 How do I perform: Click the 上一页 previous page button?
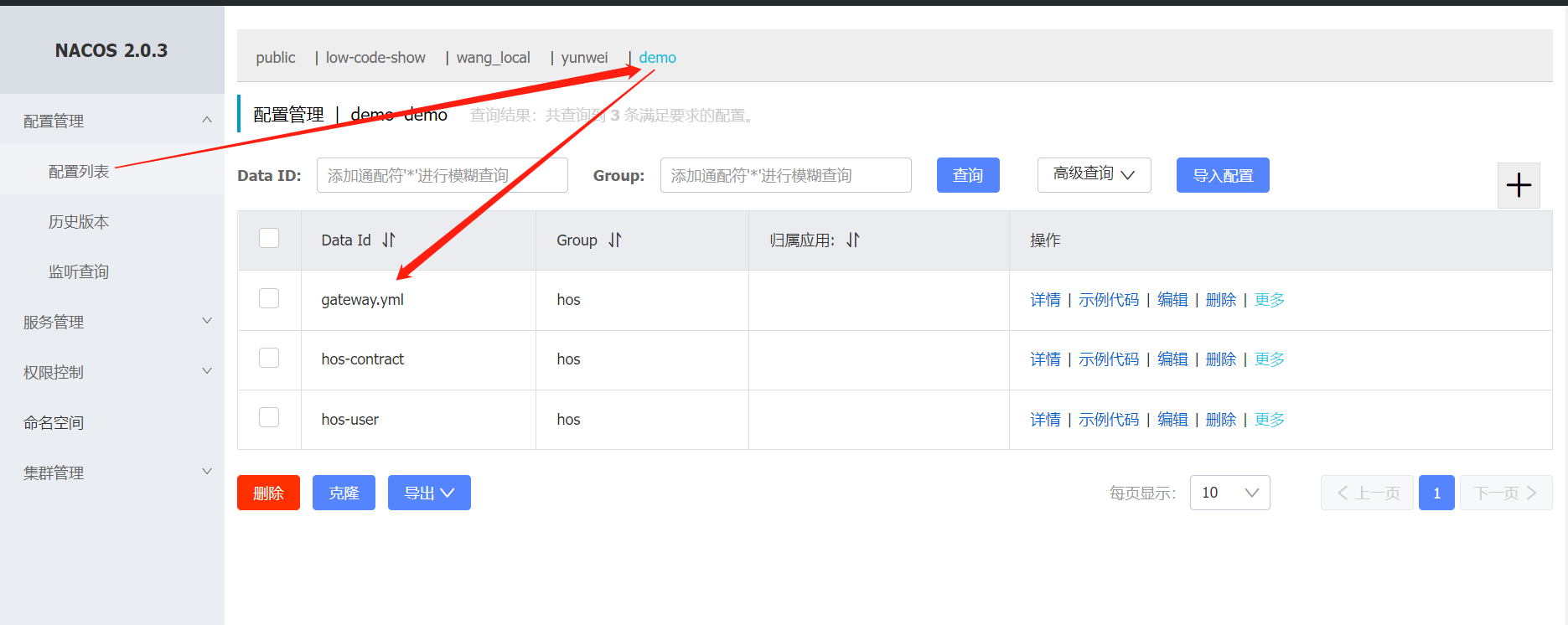pyautogui.click(x=1367, y=493)
